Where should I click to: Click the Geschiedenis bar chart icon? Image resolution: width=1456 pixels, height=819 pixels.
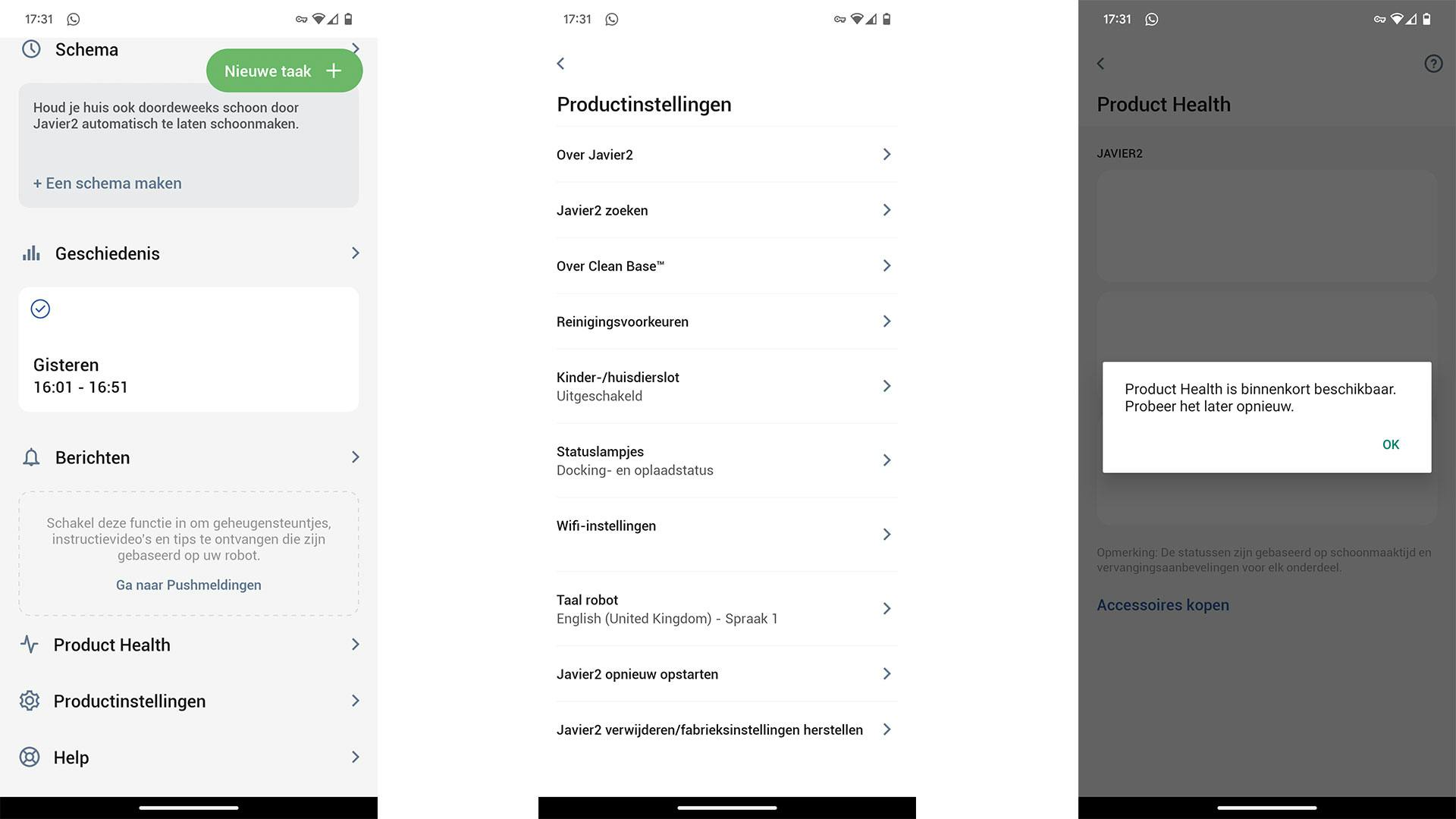coord(31,253)
